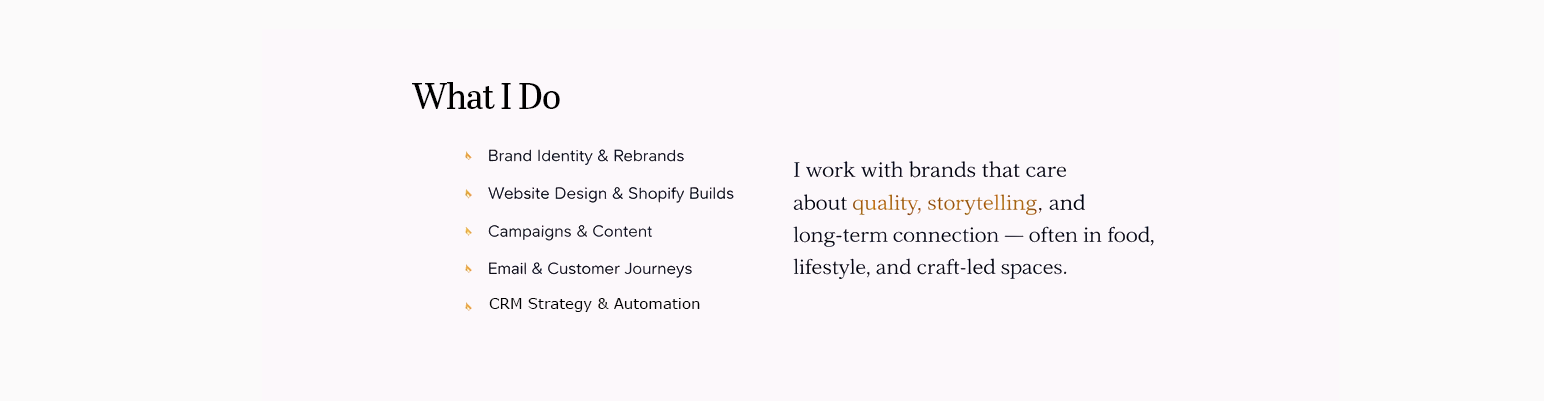Click 'often in food,' in the description
The height and width of the screenshot is (401, 1544).
click(1091, 236)
